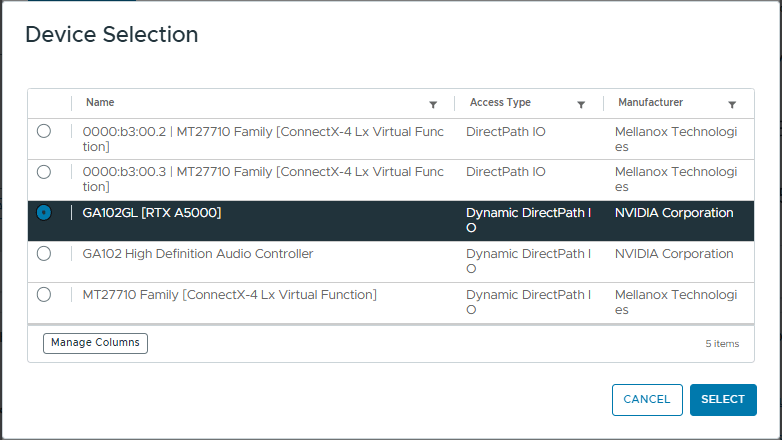Click Mellanox Technologies in the last row

[675, 302]
